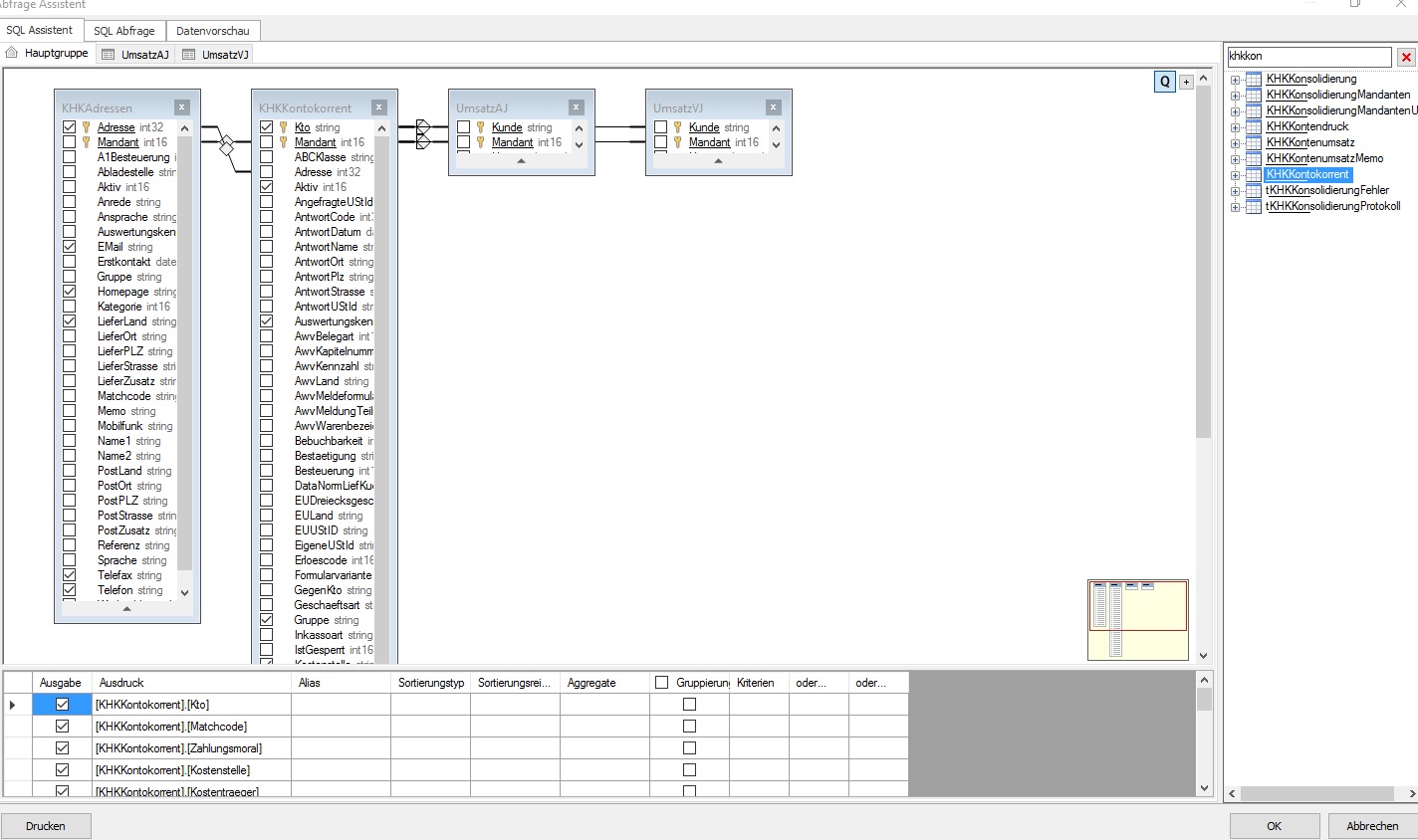Tick Gruppierung checkbox in the [KHKKontokorrent].[Kto] row
Viewport: 1418px width, 840px height.
coord(689,705)
